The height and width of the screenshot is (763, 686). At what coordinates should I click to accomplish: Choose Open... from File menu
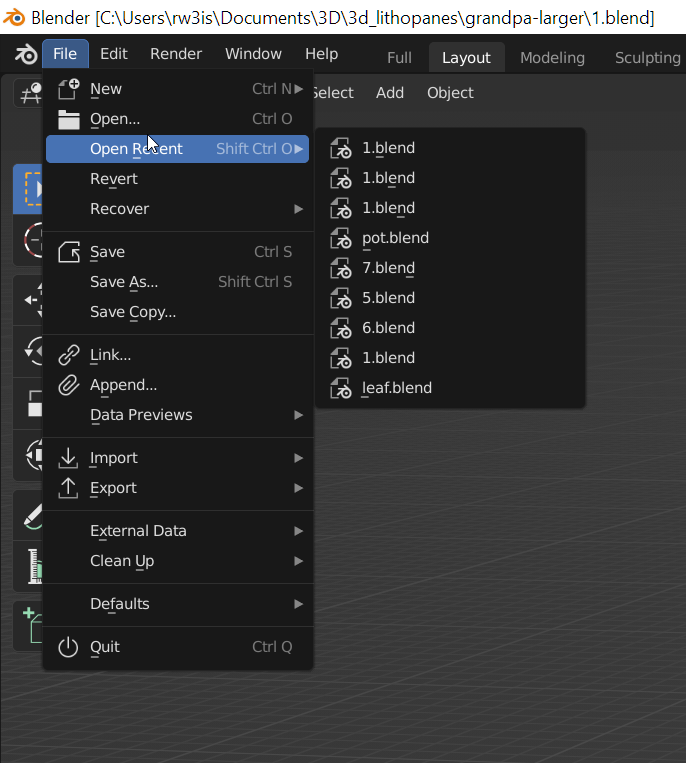(x=178, y=119)
